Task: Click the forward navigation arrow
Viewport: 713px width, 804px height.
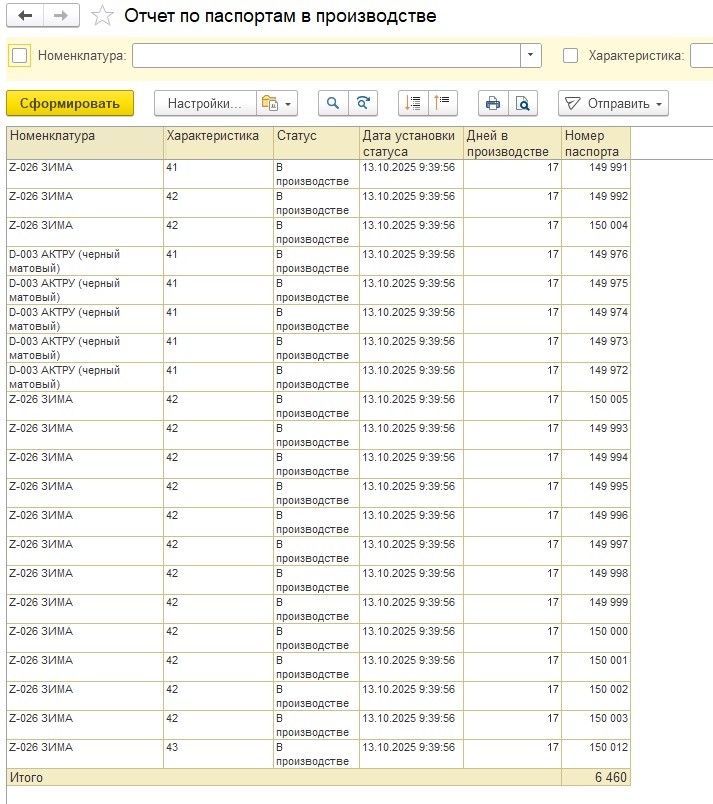Action: click(x=60, y=16)
